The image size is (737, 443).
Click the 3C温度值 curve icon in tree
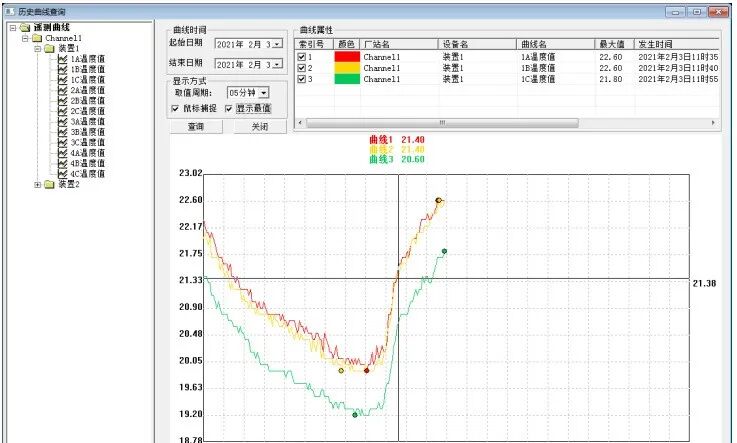pos(62,142)
